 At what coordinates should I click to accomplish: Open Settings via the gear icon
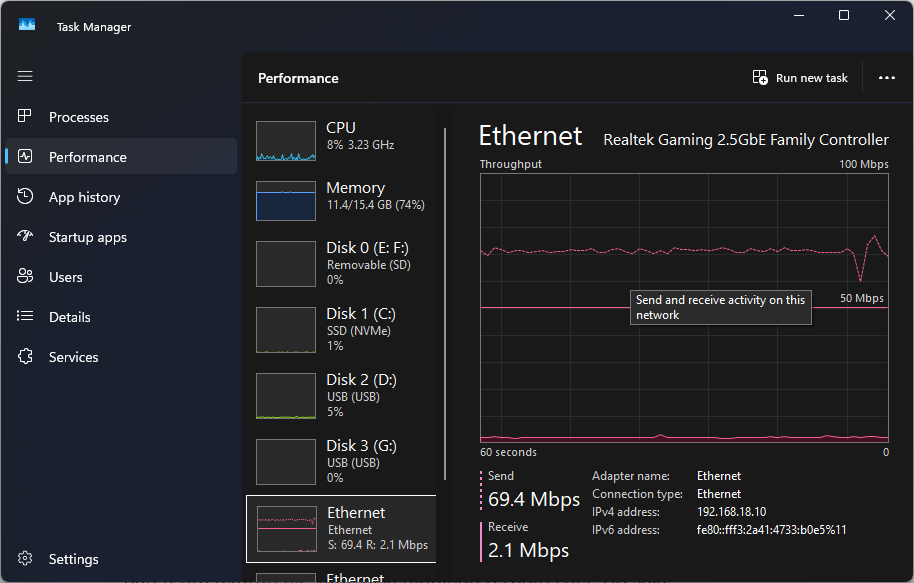pyautogui.click(x=26, y=559)
